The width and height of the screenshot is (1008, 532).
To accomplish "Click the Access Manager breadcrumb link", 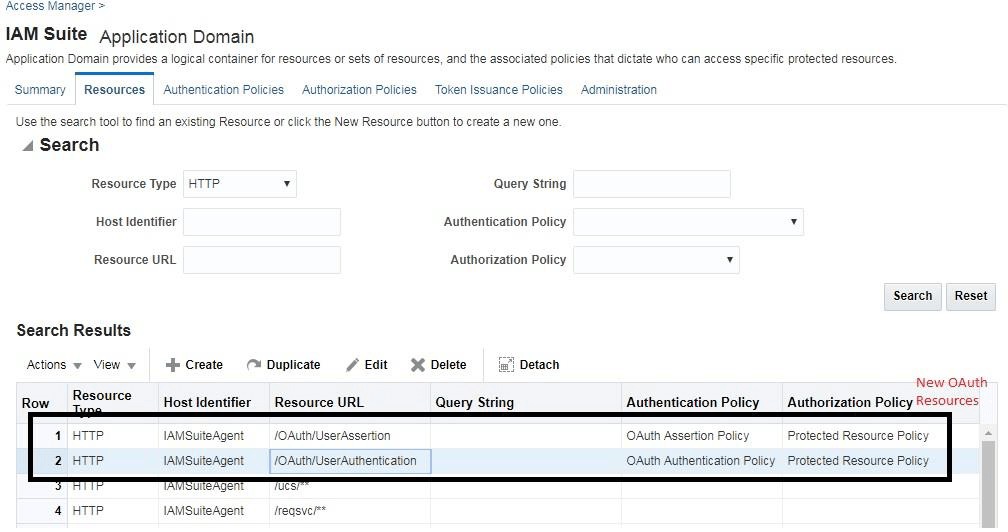I will [x=50, y=6].
